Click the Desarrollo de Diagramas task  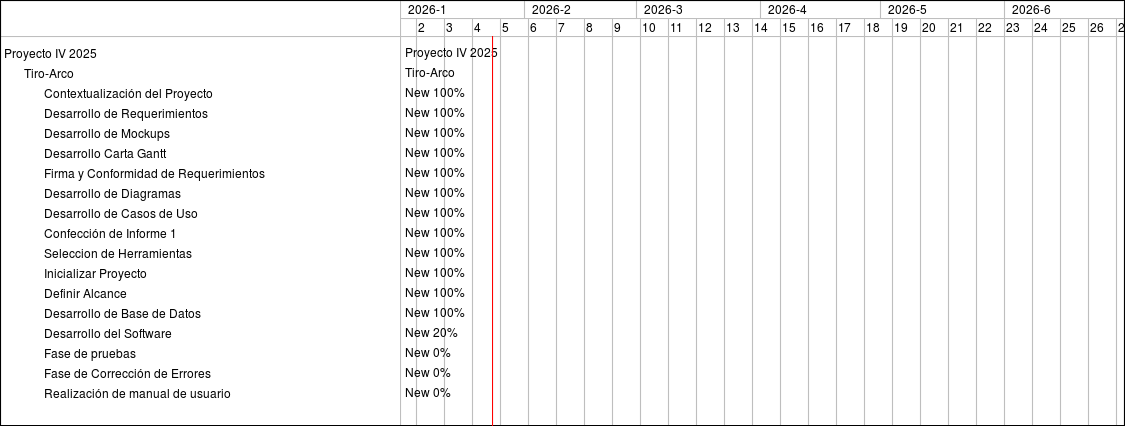[112, 194]
